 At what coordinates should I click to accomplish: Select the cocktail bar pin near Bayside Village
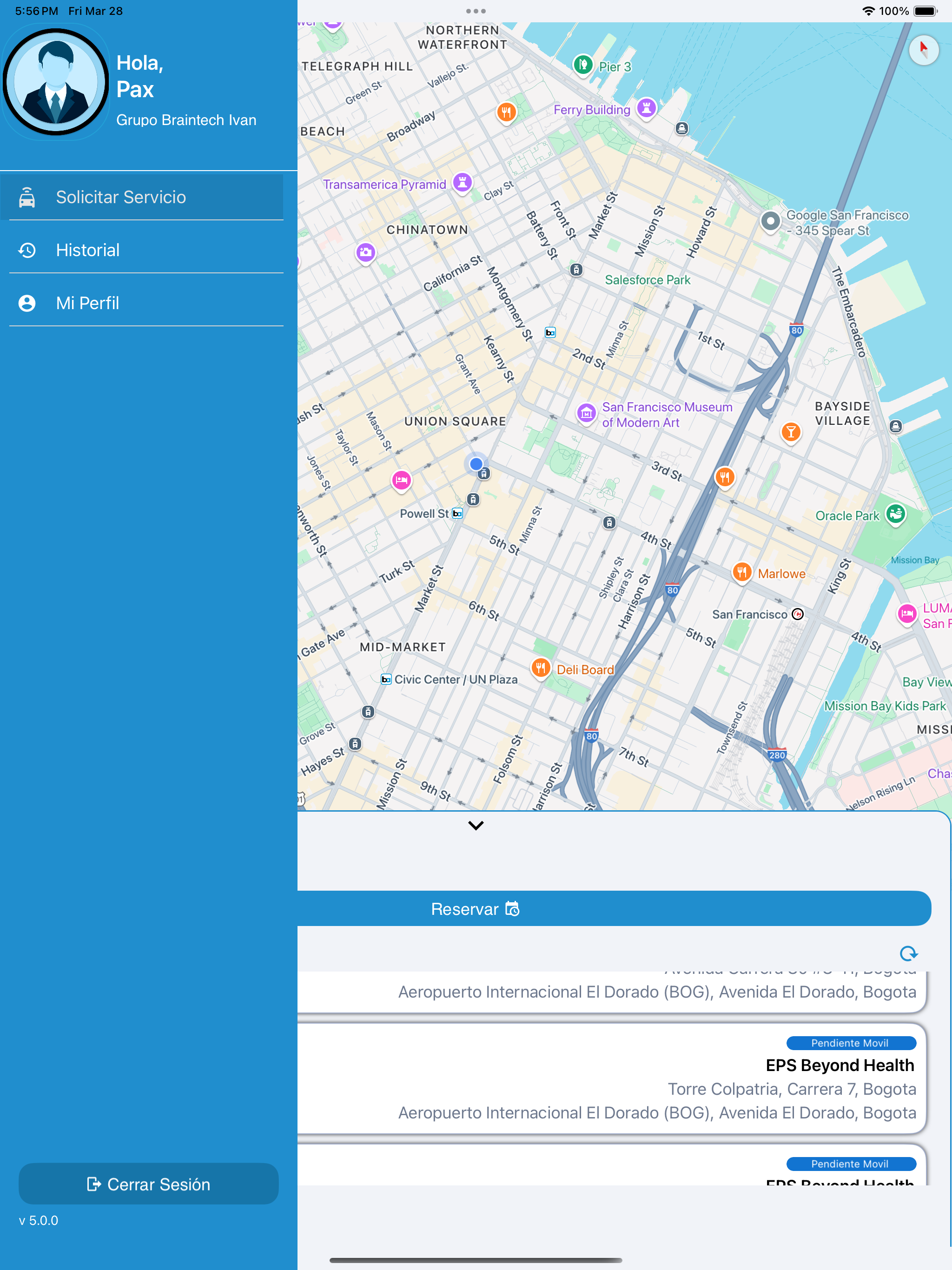click(x=791, y=432)
